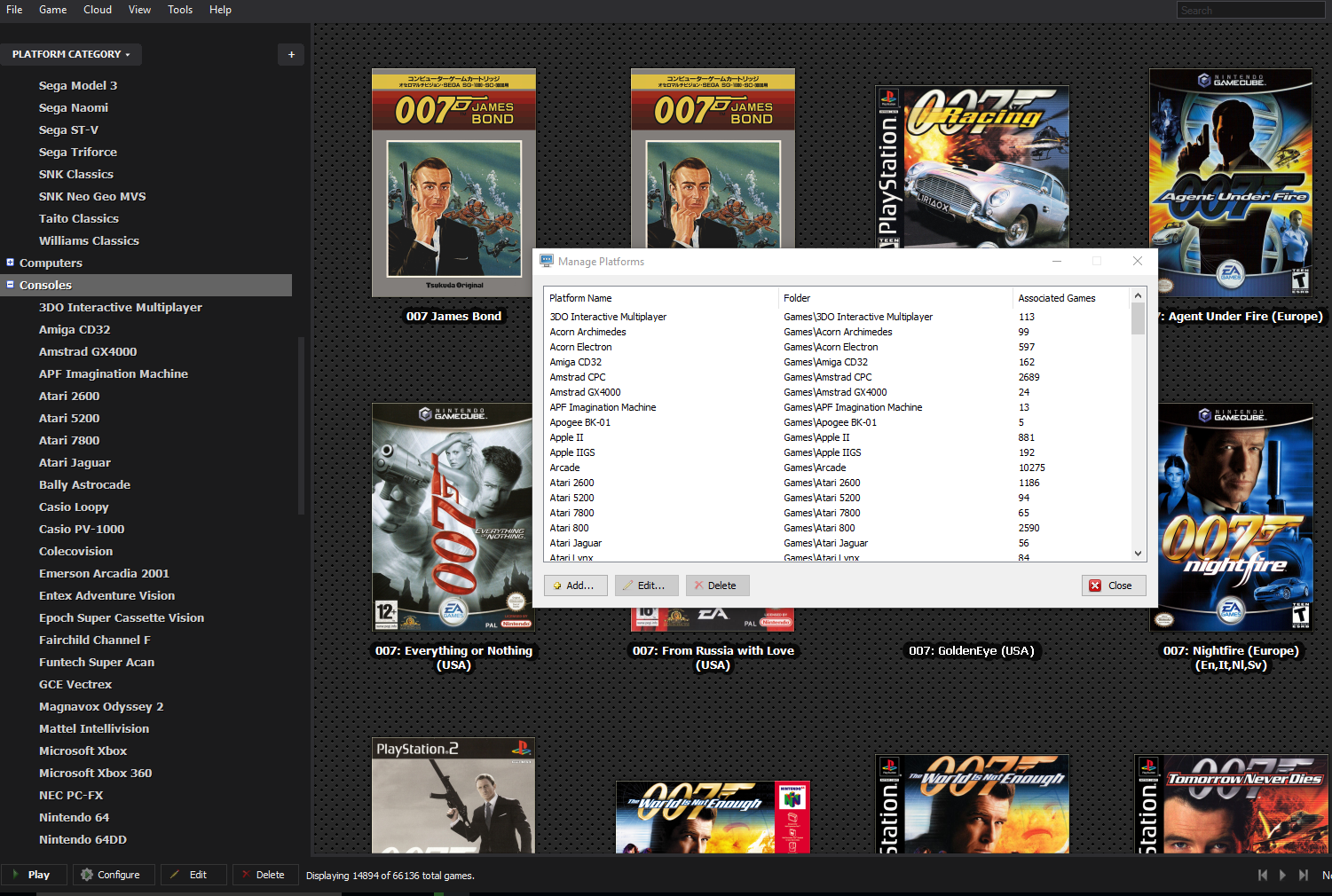Image resolution: width=1332 pixels, height=896 pixels.
Task: Select NEC PC-FX in sidebar
Action: pyautogui.click(x=71, y=795)
